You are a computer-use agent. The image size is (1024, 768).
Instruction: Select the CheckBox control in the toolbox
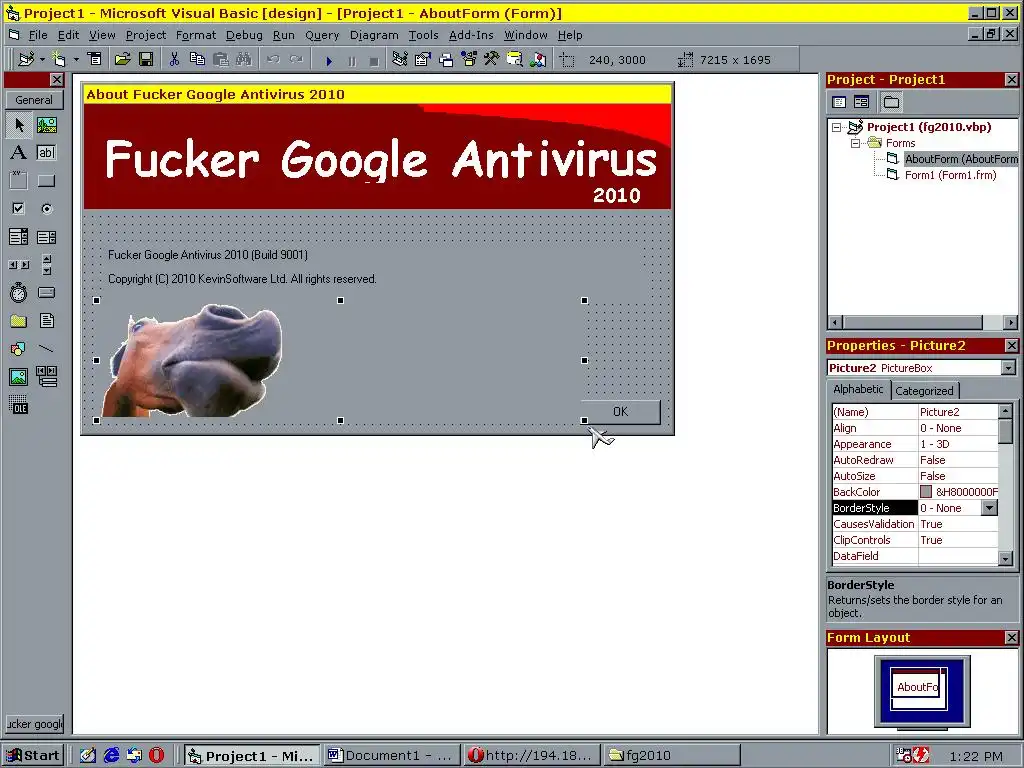[x=19, y=209]
